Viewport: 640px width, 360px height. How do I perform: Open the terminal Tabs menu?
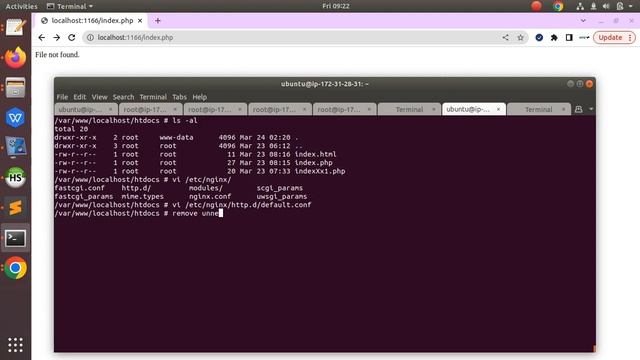pos(179,97)
